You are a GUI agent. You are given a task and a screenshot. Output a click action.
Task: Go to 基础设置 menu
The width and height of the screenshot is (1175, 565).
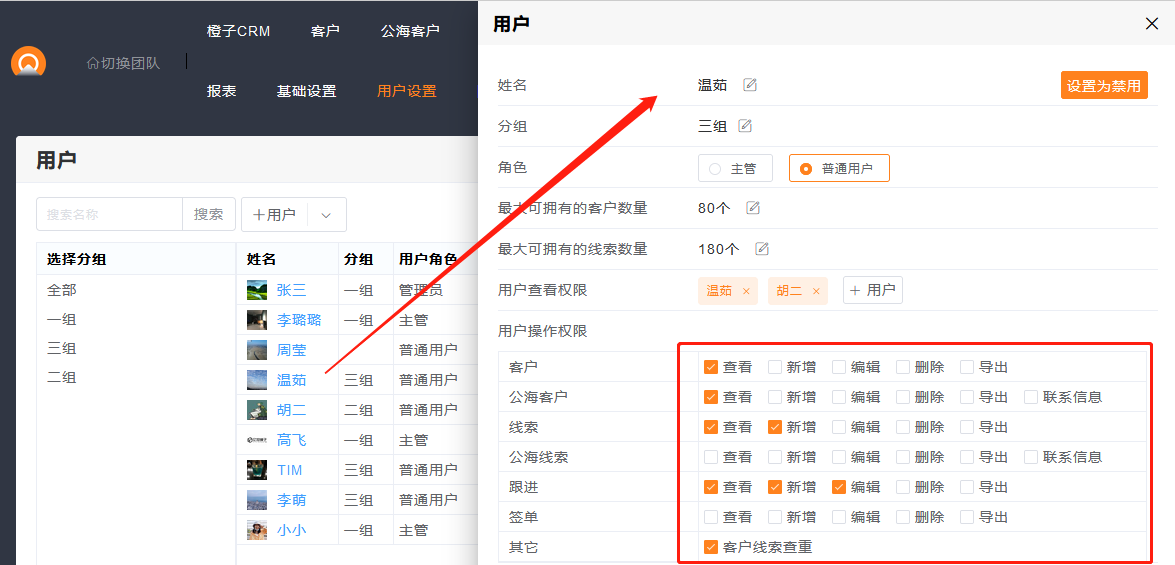pyautogui.click(x=306, y=91)
